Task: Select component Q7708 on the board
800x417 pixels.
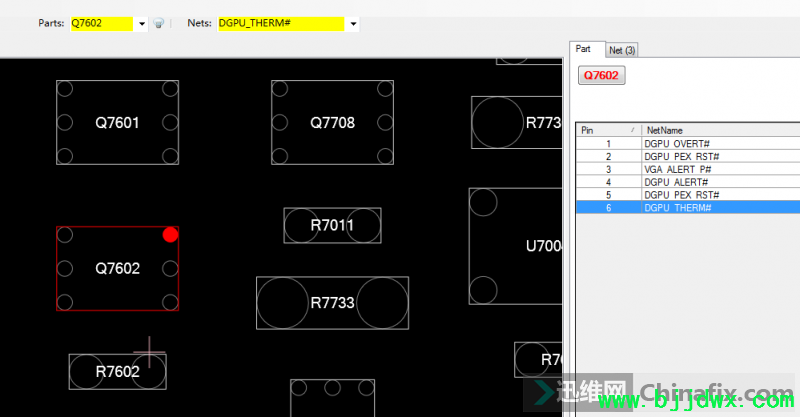Action: [x=332, y=123]
